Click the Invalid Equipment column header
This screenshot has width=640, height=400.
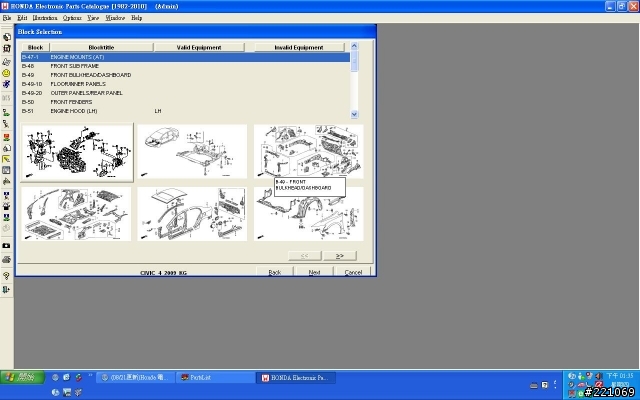click(x=299, y=47)
